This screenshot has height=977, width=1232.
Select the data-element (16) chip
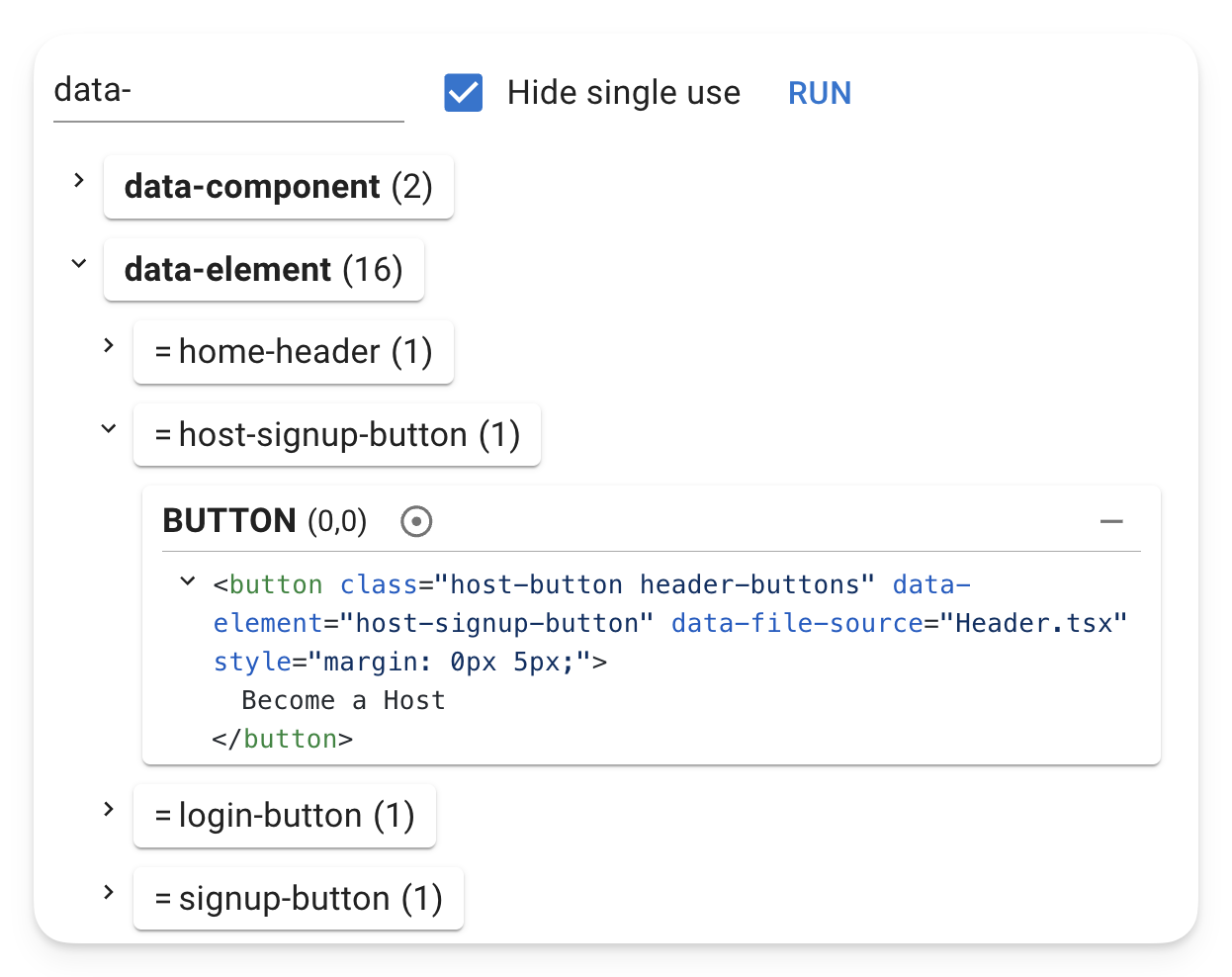tap(264, 270)
